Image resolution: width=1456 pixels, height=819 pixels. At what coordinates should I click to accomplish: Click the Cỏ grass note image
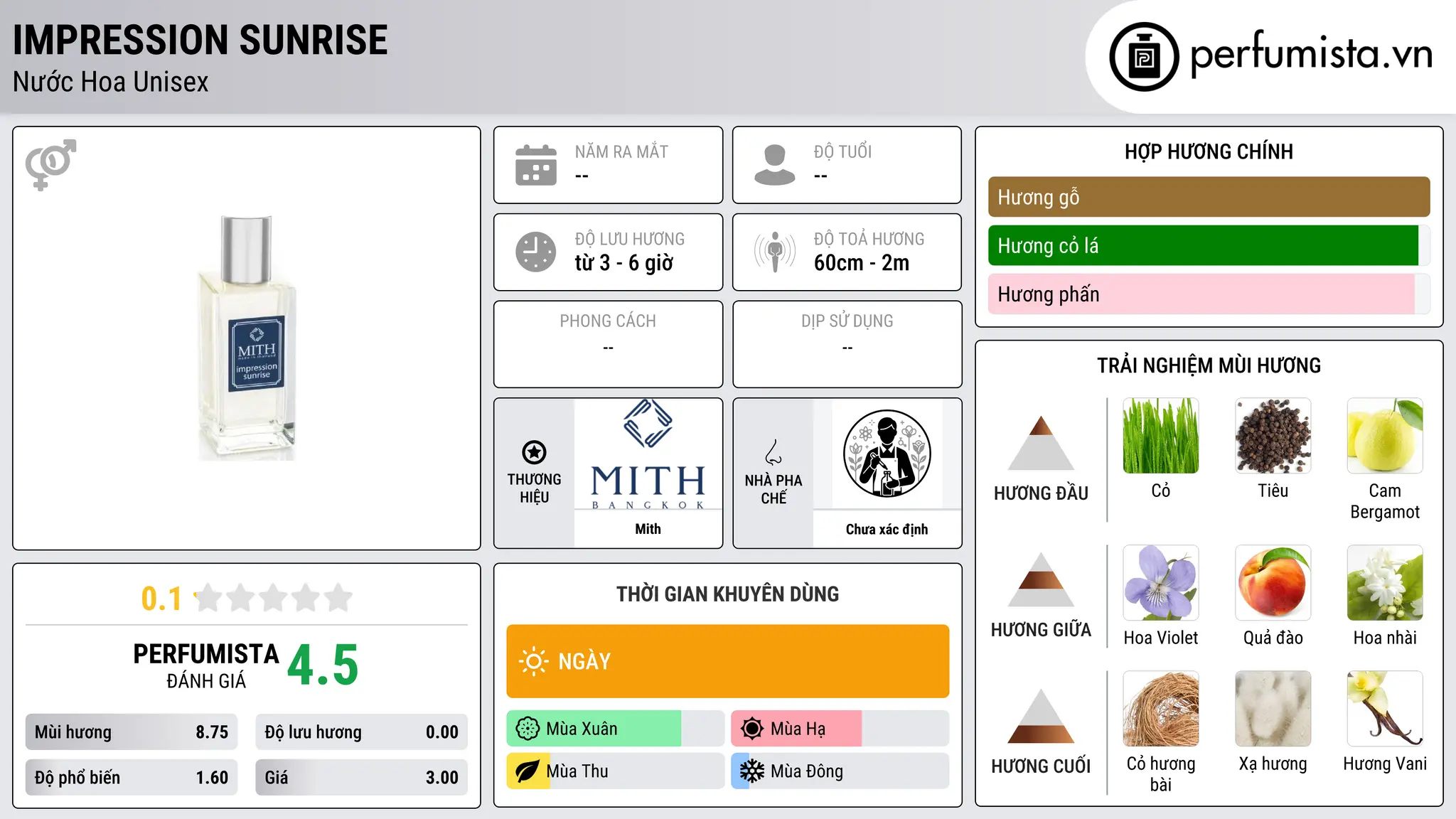tap(1161, 436)
